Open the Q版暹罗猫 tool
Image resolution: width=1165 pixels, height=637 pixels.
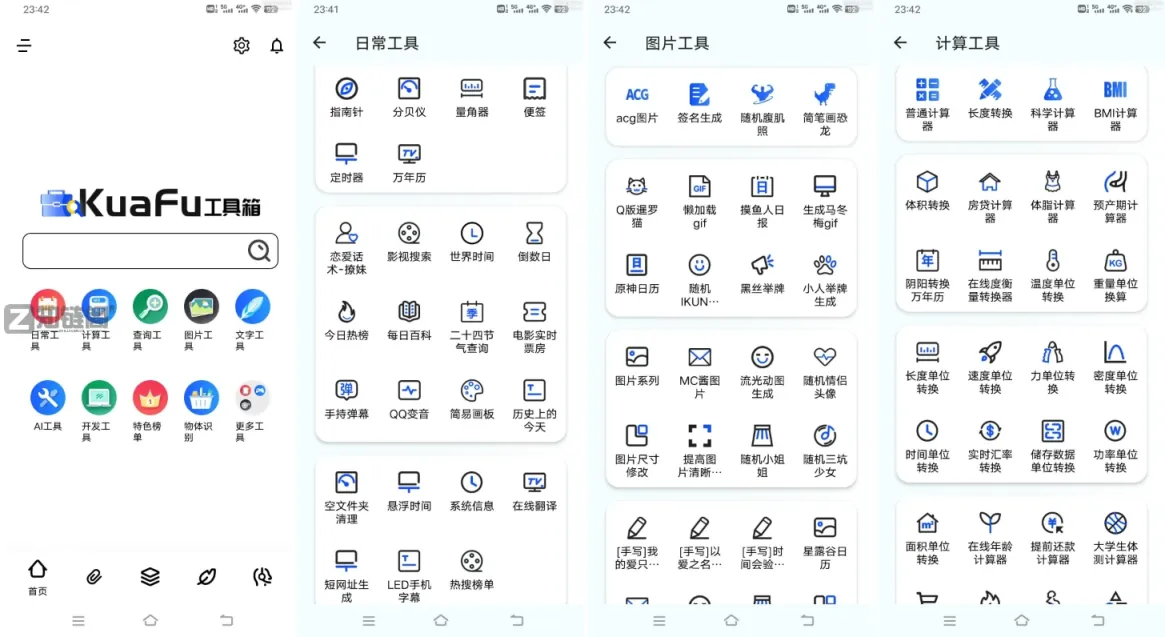click(x=637, y=201)
